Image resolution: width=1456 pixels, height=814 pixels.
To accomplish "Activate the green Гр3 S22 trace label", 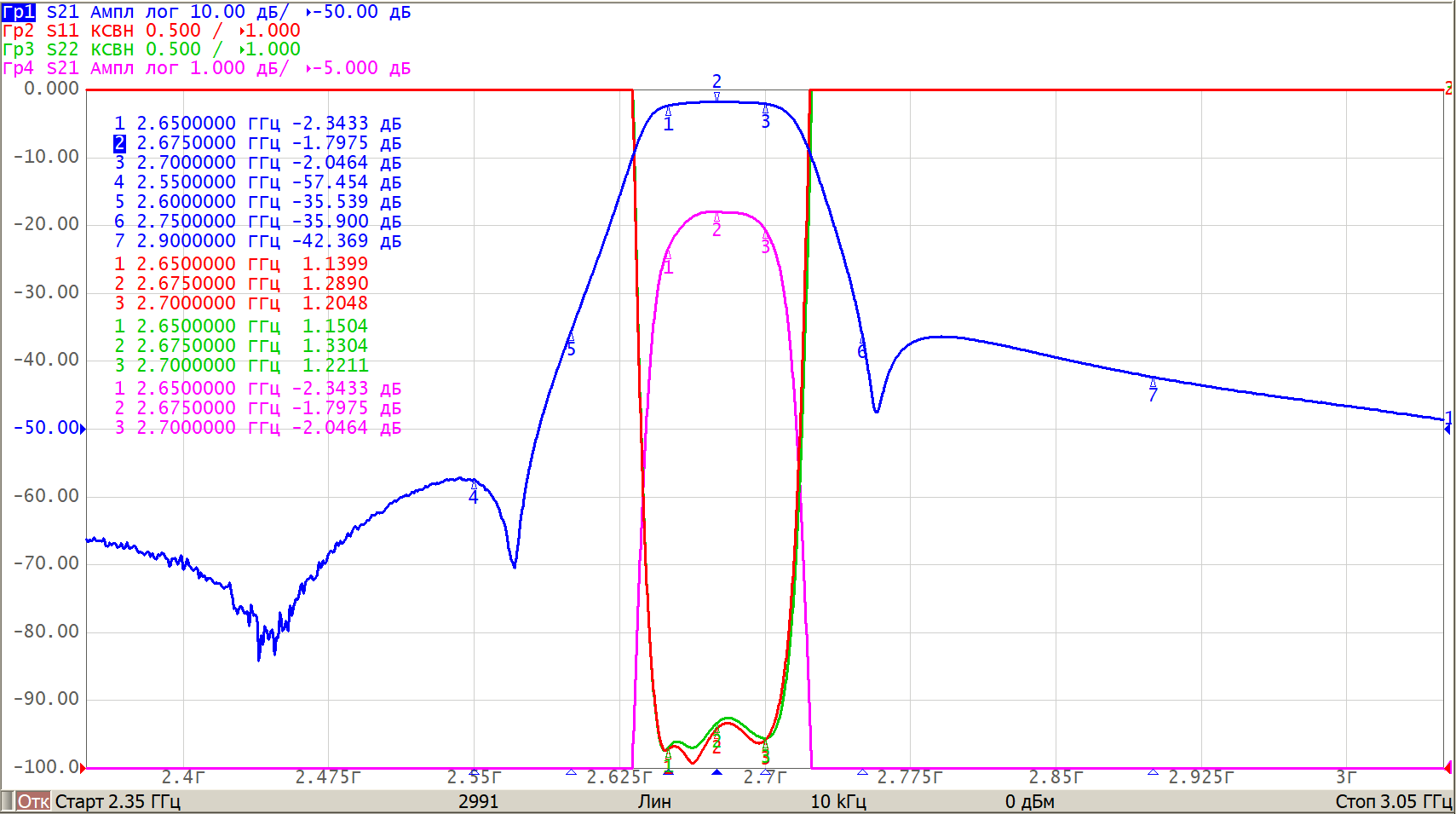I will pyautogui.click(x=19, y=49).
